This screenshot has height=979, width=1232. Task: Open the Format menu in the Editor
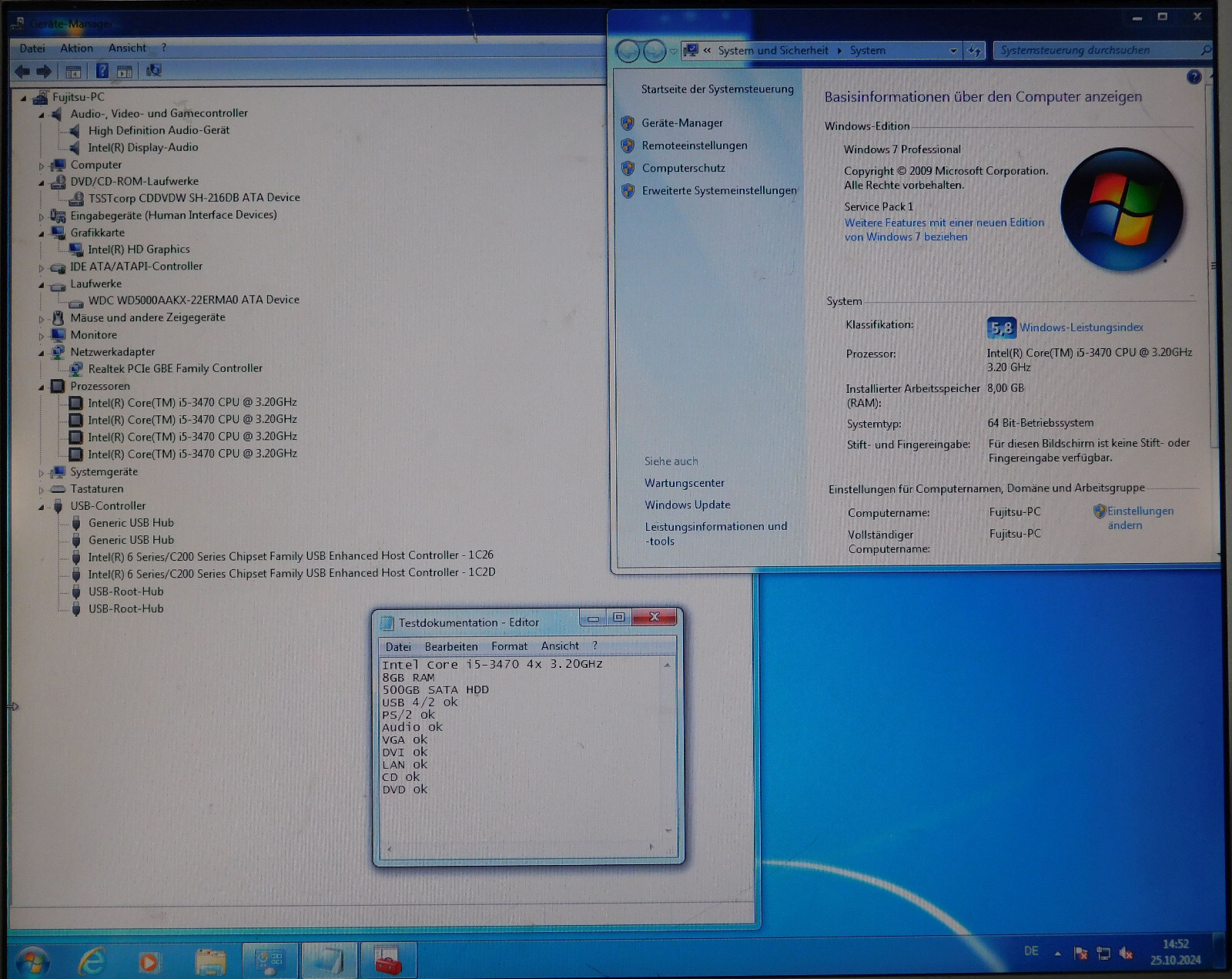coord(510,647)
